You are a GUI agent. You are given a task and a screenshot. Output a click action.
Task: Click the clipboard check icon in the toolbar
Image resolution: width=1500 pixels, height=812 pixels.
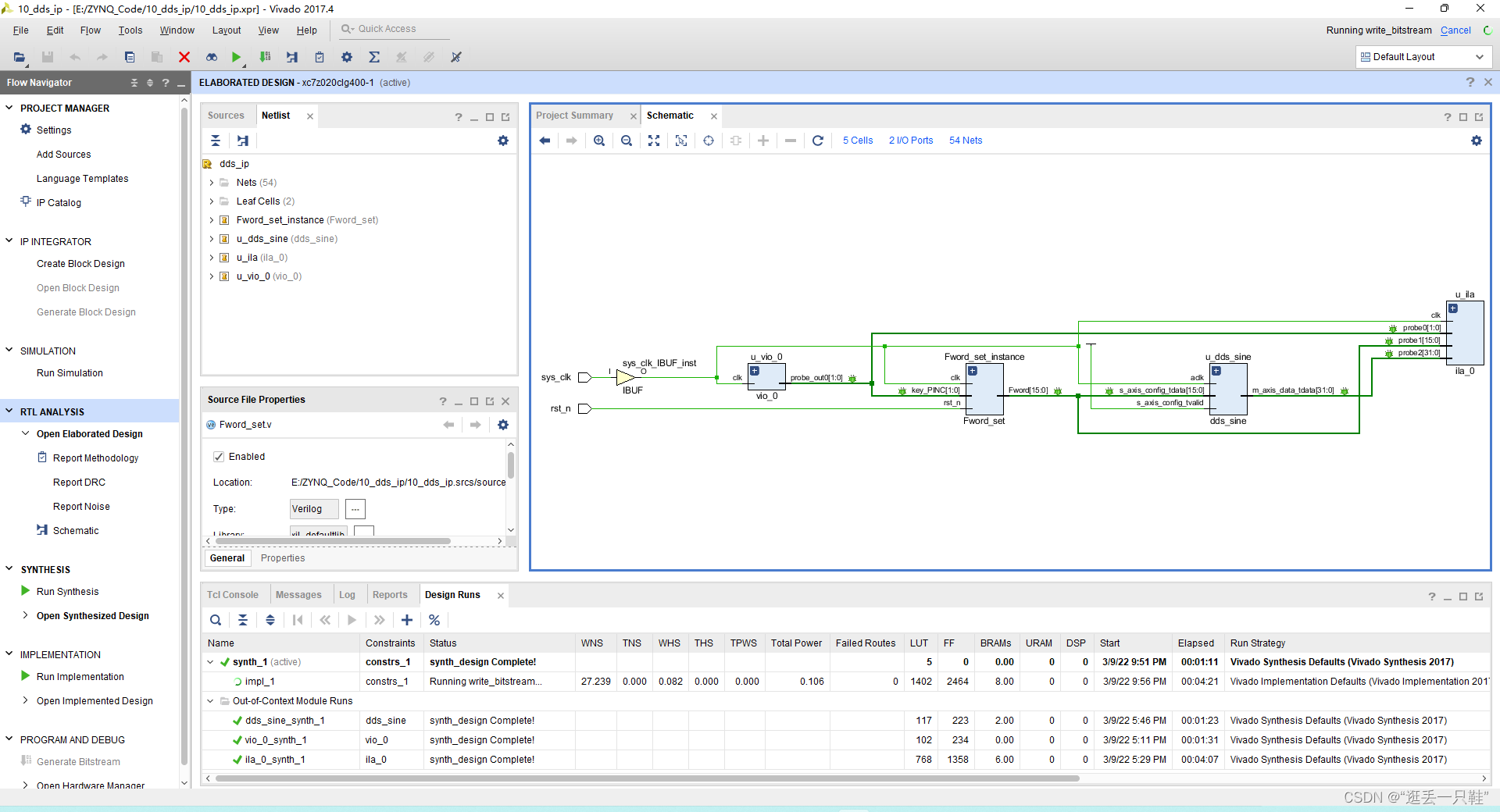click(320, 57)
